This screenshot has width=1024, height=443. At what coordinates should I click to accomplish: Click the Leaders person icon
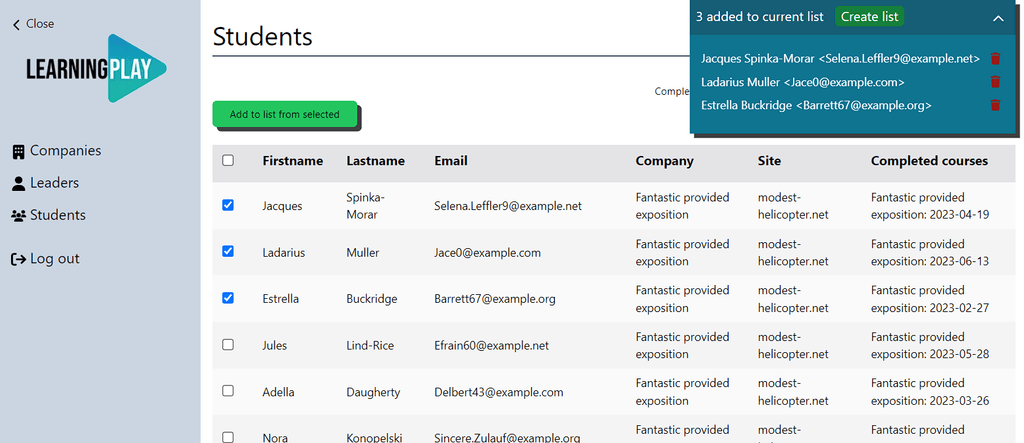click(x=18, y=184)
